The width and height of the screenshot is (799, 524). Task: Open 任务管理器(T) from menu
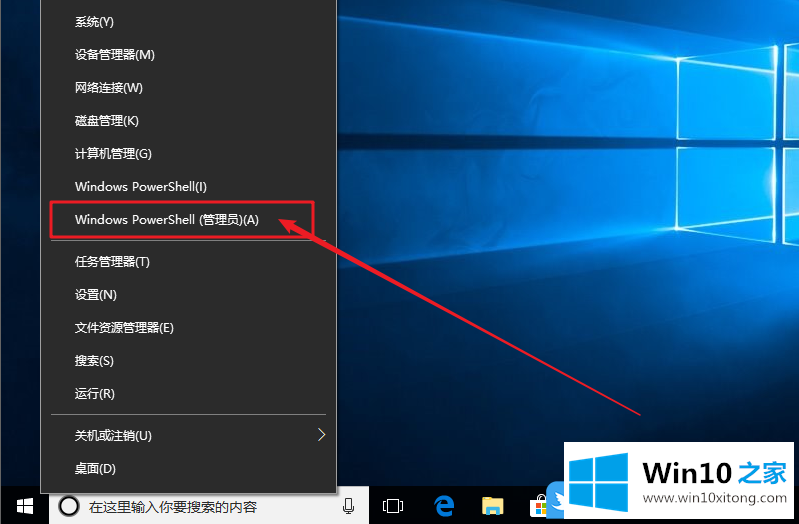189,262
